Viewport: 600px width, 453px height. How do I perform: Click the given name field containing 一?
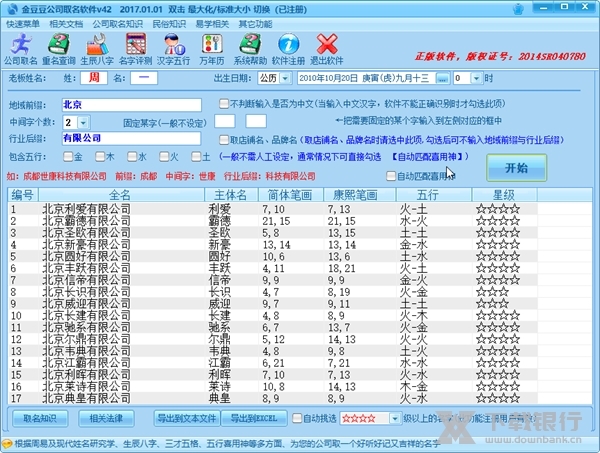(144, 78)
